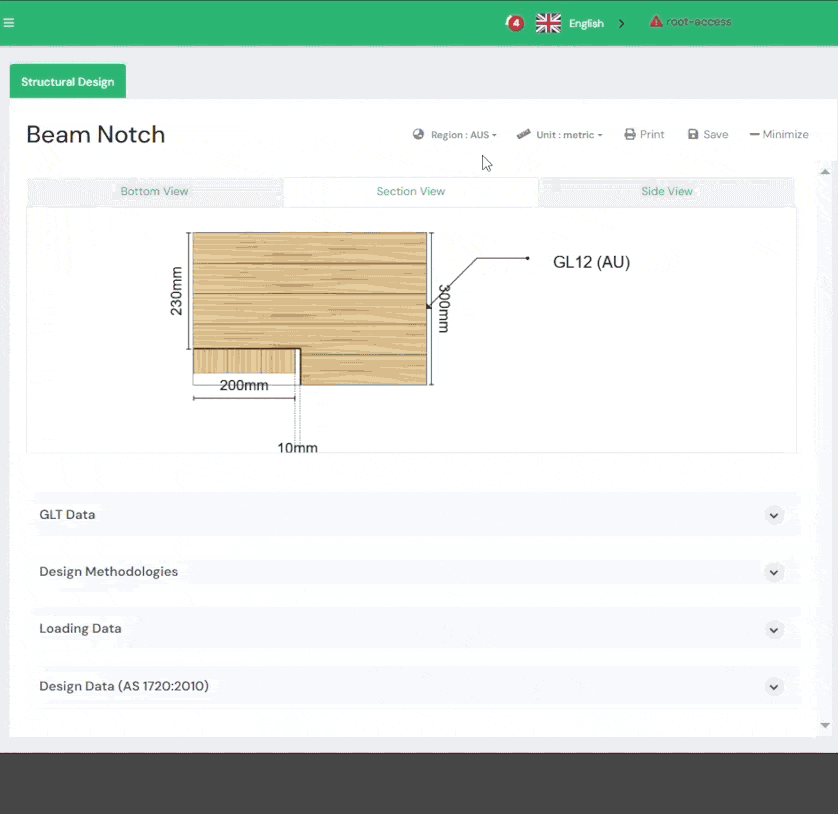
Task: Open the hamburger menu icon
Action: point(9,22)
